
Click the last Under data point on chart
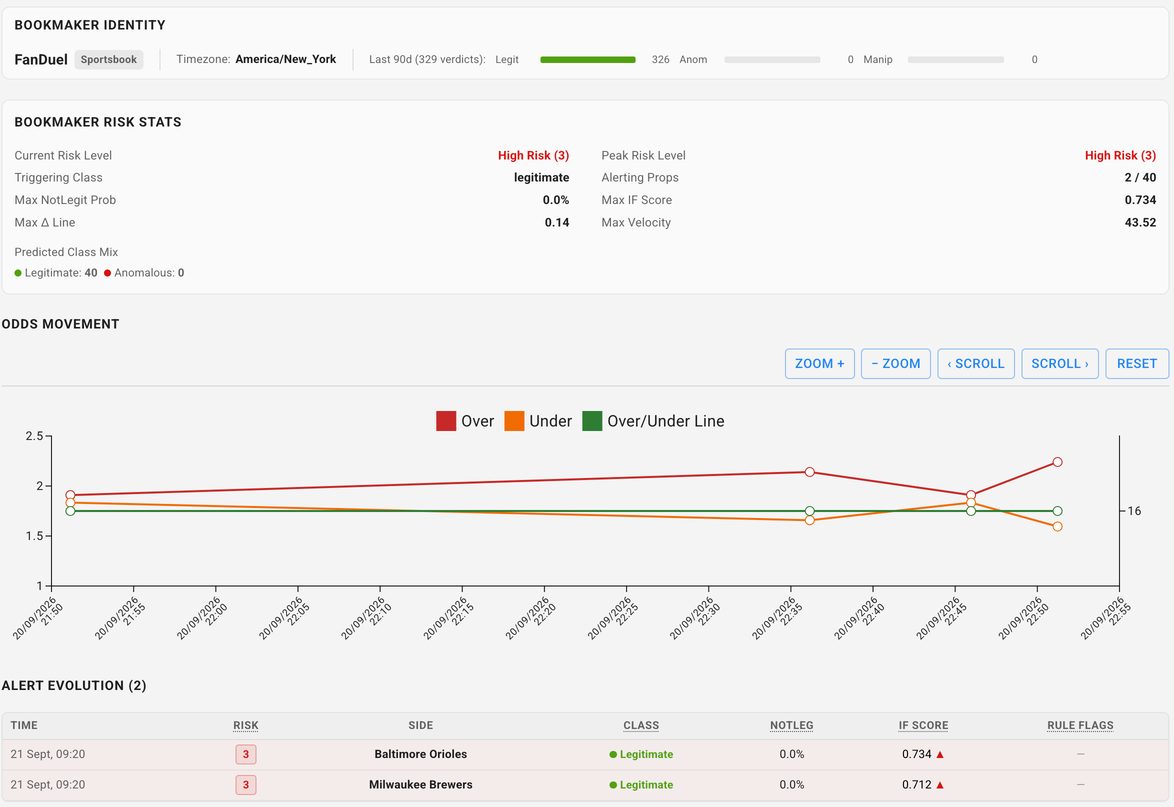coord(1057,527)
